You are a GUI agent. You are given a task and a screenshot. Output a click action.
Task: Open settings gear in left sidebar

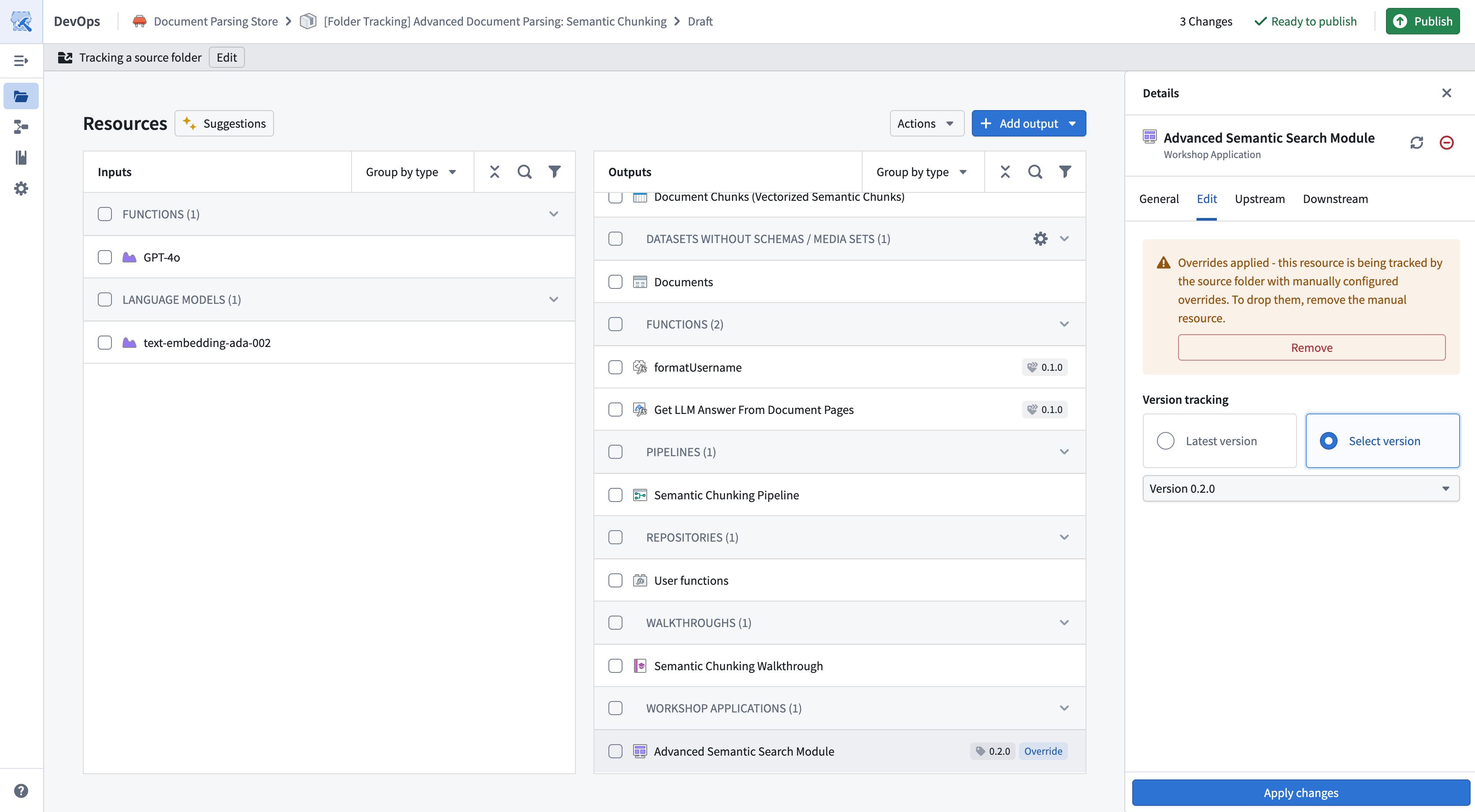pyautogui.click(x=21, y=188)
